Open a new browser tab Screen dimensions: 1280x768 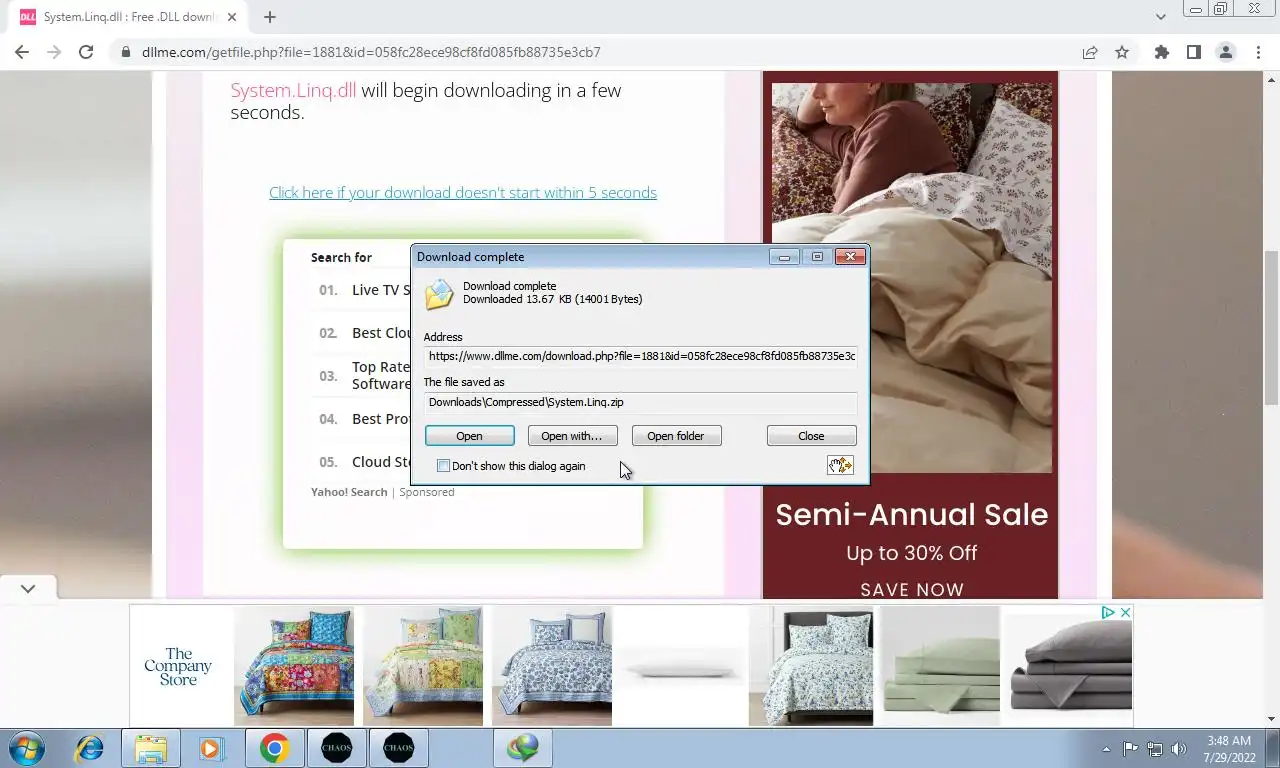[x=270, y=16]
